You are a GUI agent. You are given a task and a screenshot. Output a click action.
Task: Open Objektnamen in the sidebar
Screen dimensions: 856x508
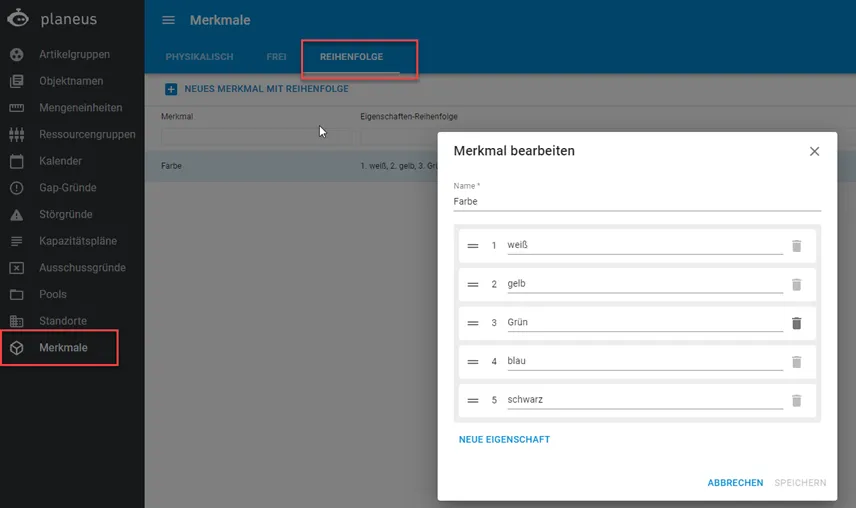[72, 81]
